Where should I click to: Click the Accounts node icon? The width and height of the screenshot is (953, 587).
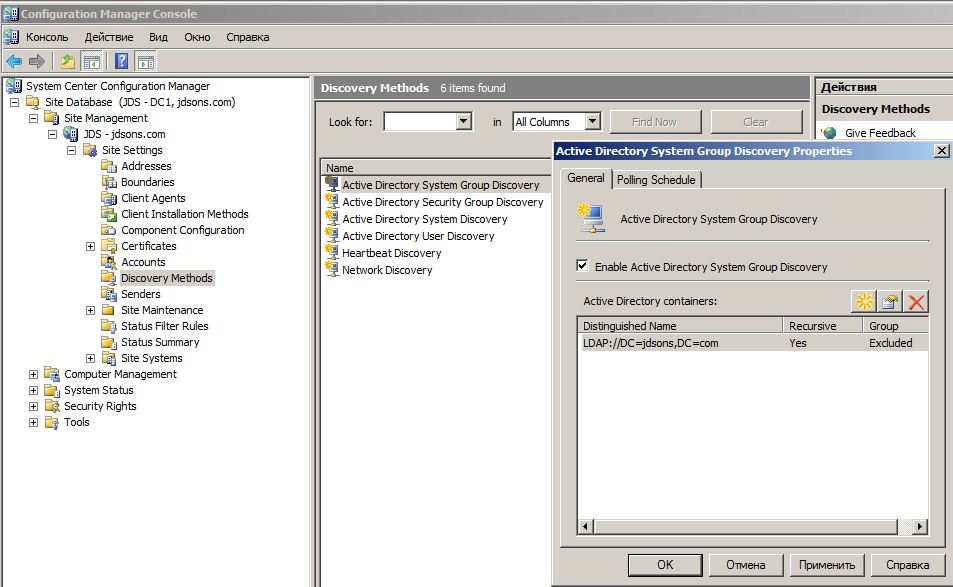click(x=109, y=262)
